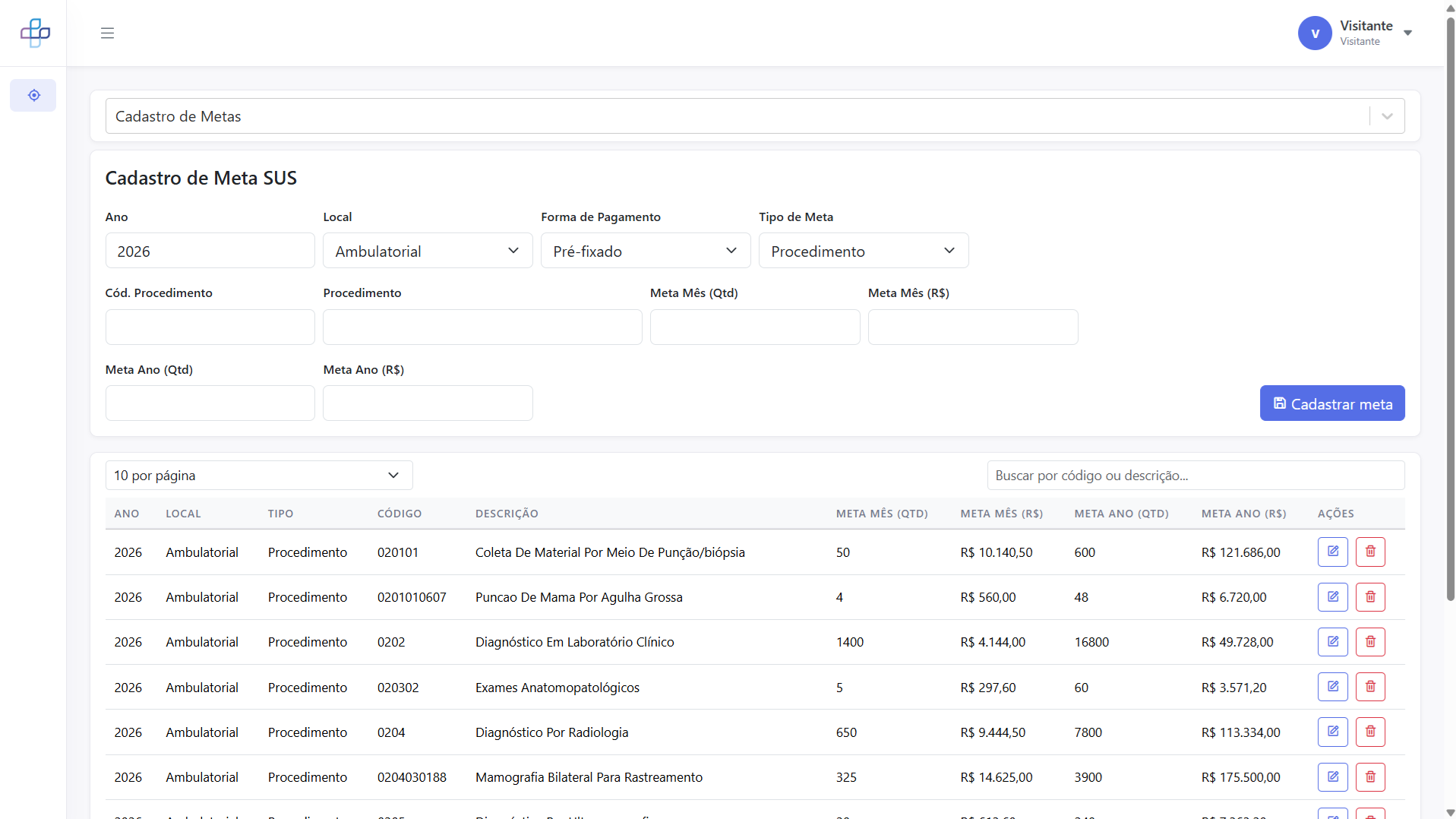Edit Exames Anatomopatológicos row
Screen dimensions: 1456x819
[1332, 687]
